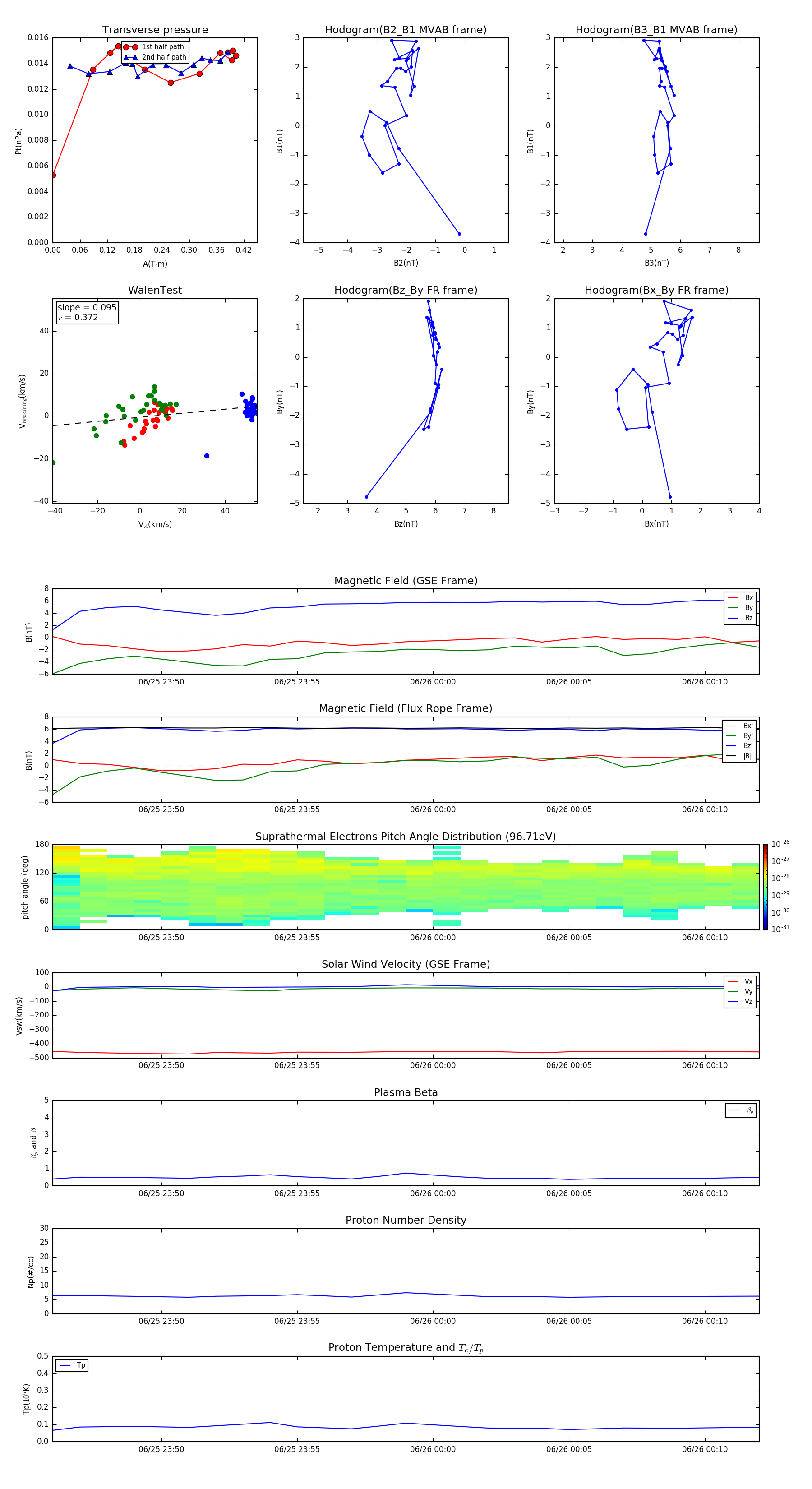
Task: Select the "By" entry in the GSE magnetic field legend
Action: pos(740,608)
